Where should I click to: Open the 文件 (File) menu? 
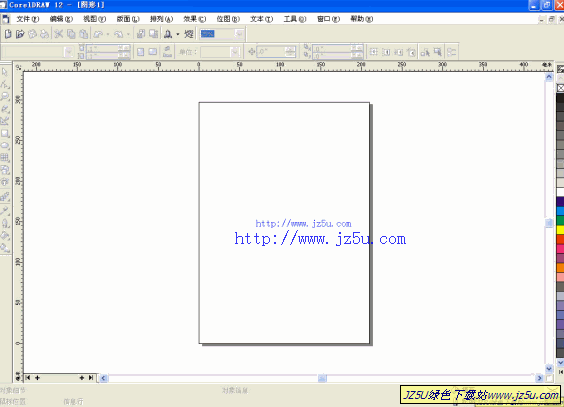coord(27,19)
